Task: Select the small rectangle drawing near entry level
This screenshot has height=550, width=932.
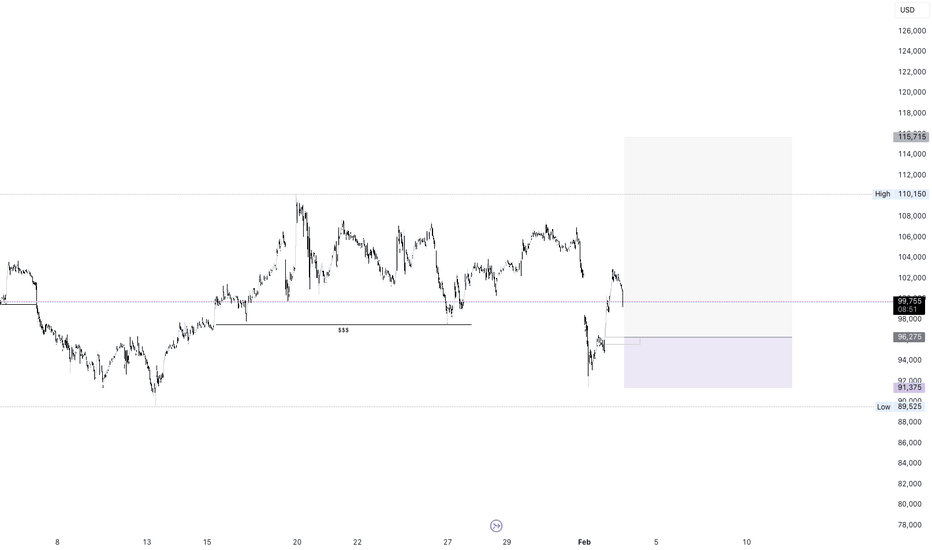Action: coord(622,341)
